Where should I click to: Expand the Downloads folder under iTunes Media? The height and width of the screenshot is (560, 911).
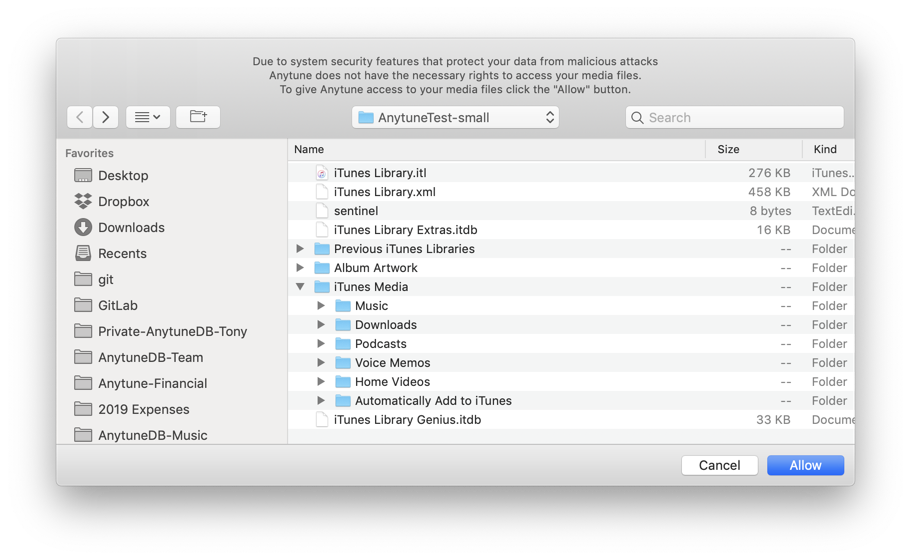coord(321,325)
